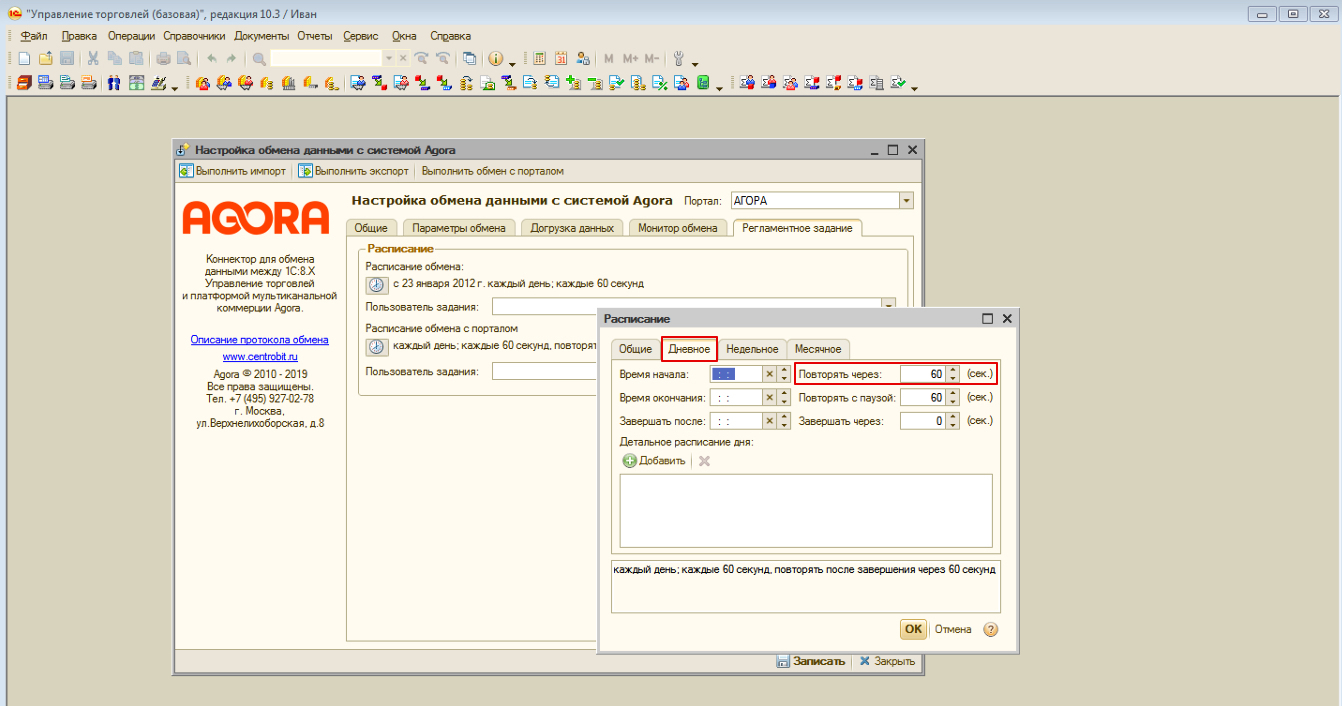Click the New document icon in the toolbar
This screenshot has width=1342, height=706.
click(x=24, y=59)
